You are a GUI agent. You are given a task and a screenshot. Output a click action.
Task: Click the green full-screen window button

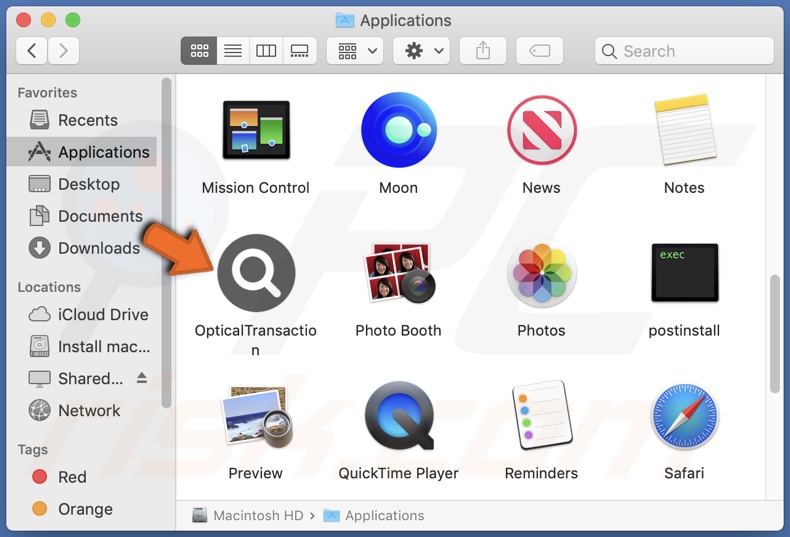pyautogui.click(x=73, y=20)
